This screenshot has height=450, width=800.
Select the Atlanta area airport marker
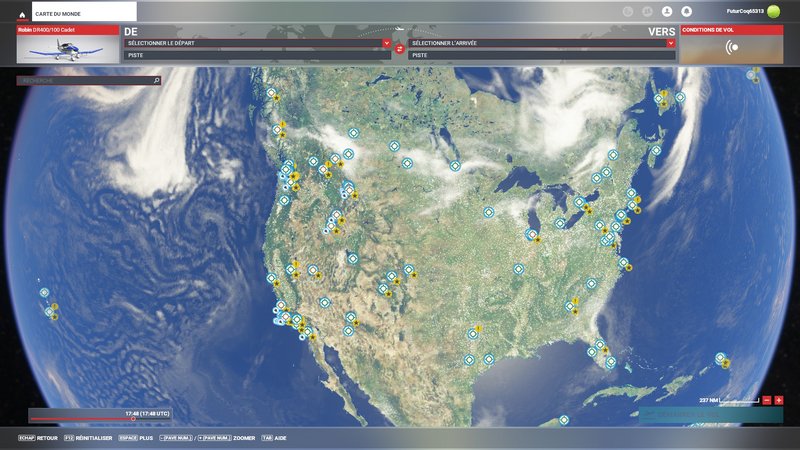tap(570, 306)
